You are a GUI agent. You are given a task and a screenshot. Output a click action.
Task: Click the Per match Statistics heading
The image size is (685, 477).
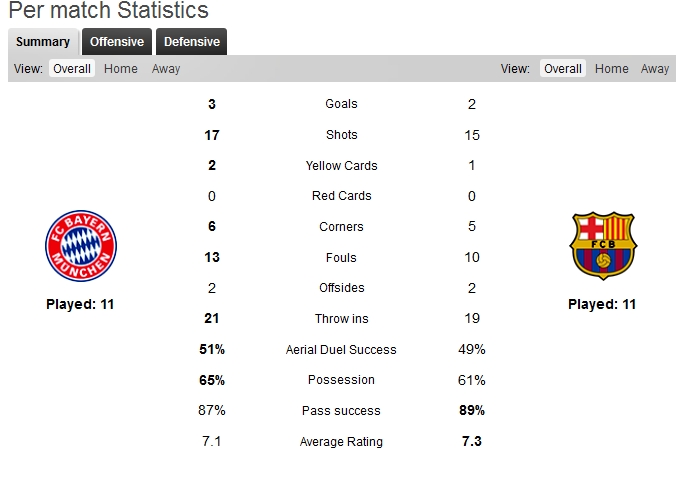pyautogui.click(x=108, y=10)
